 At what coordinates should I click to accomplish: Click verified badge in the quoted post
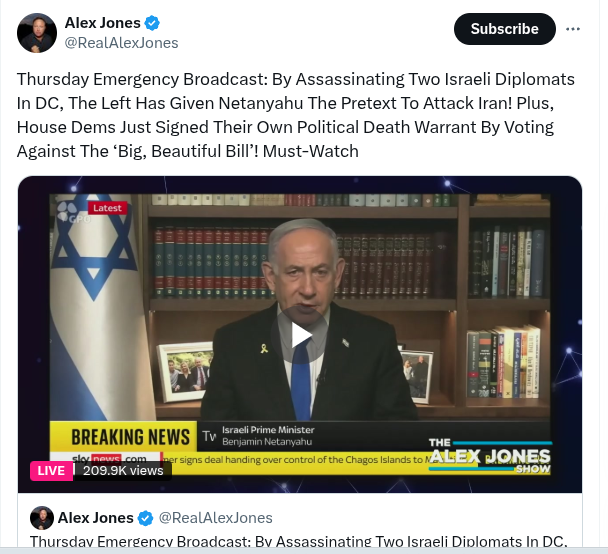tap(145, 518)
